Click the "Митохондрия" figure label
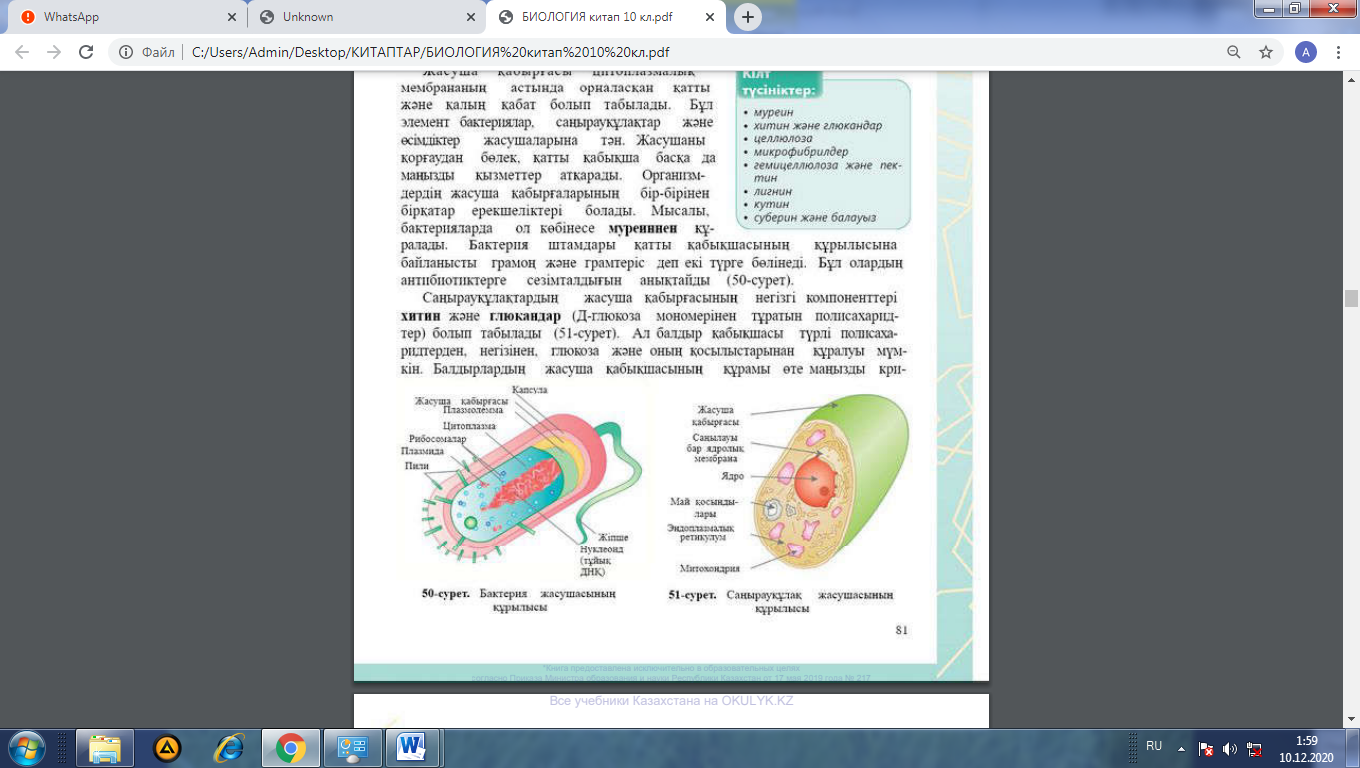The height and width of the screenshot is (768, 1360). coord(709,568)
